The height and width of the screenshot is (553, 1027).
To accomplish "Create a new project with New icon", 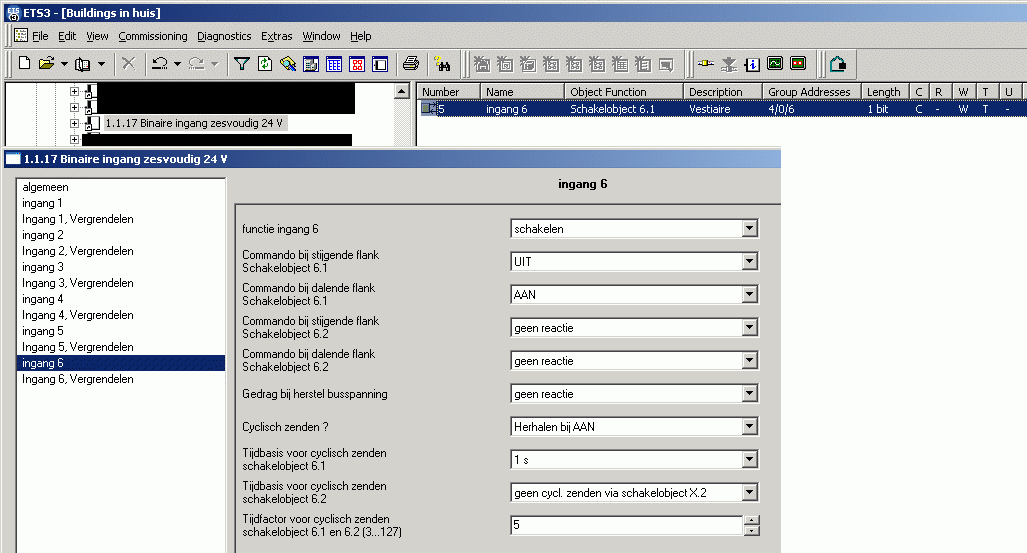I will 25,64.
